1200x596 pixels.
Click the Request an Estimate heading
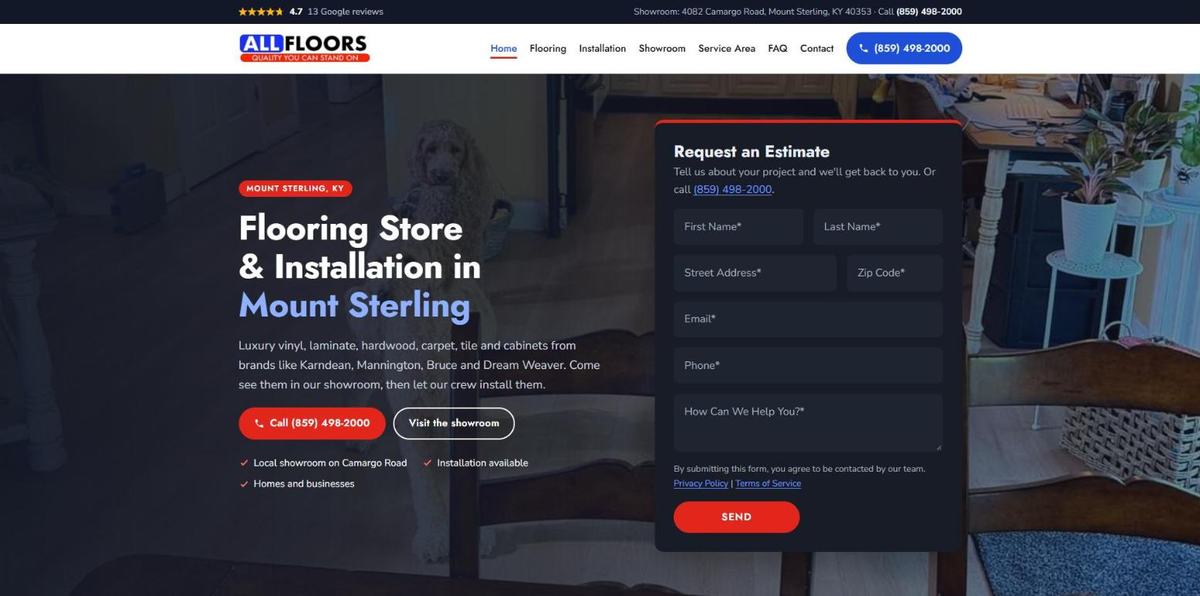coord(752,151)
